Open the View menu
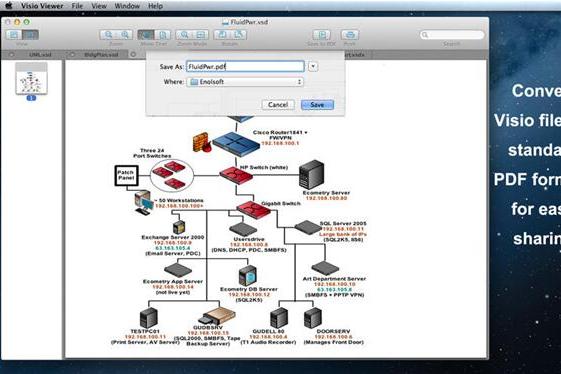Image resolution: width=561 pixels, height=374 pixels. tap(99, 6)
